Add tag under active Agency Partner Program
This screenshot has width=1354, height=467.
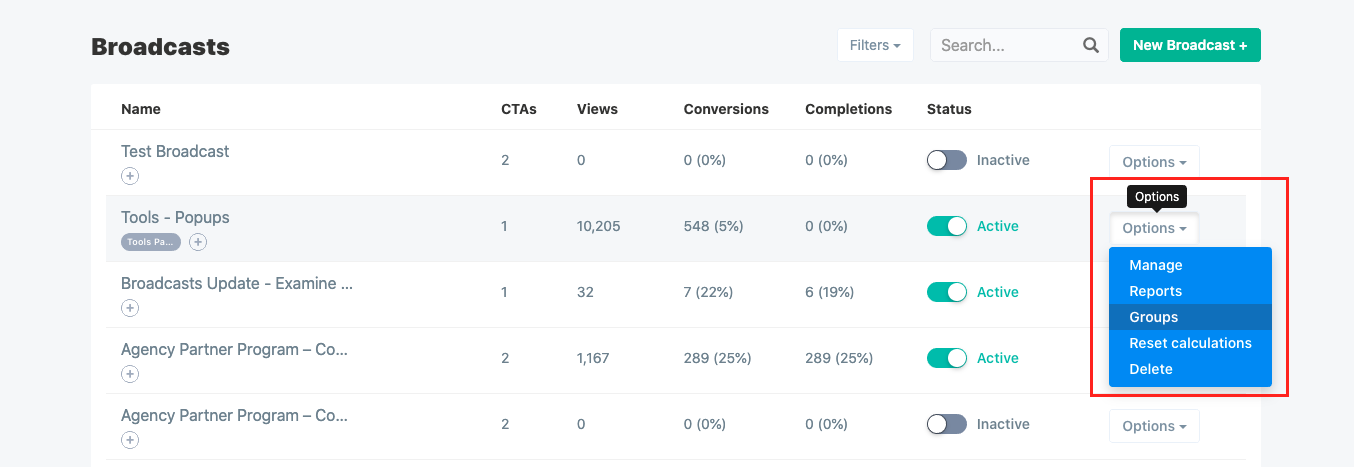pos(130,374)
